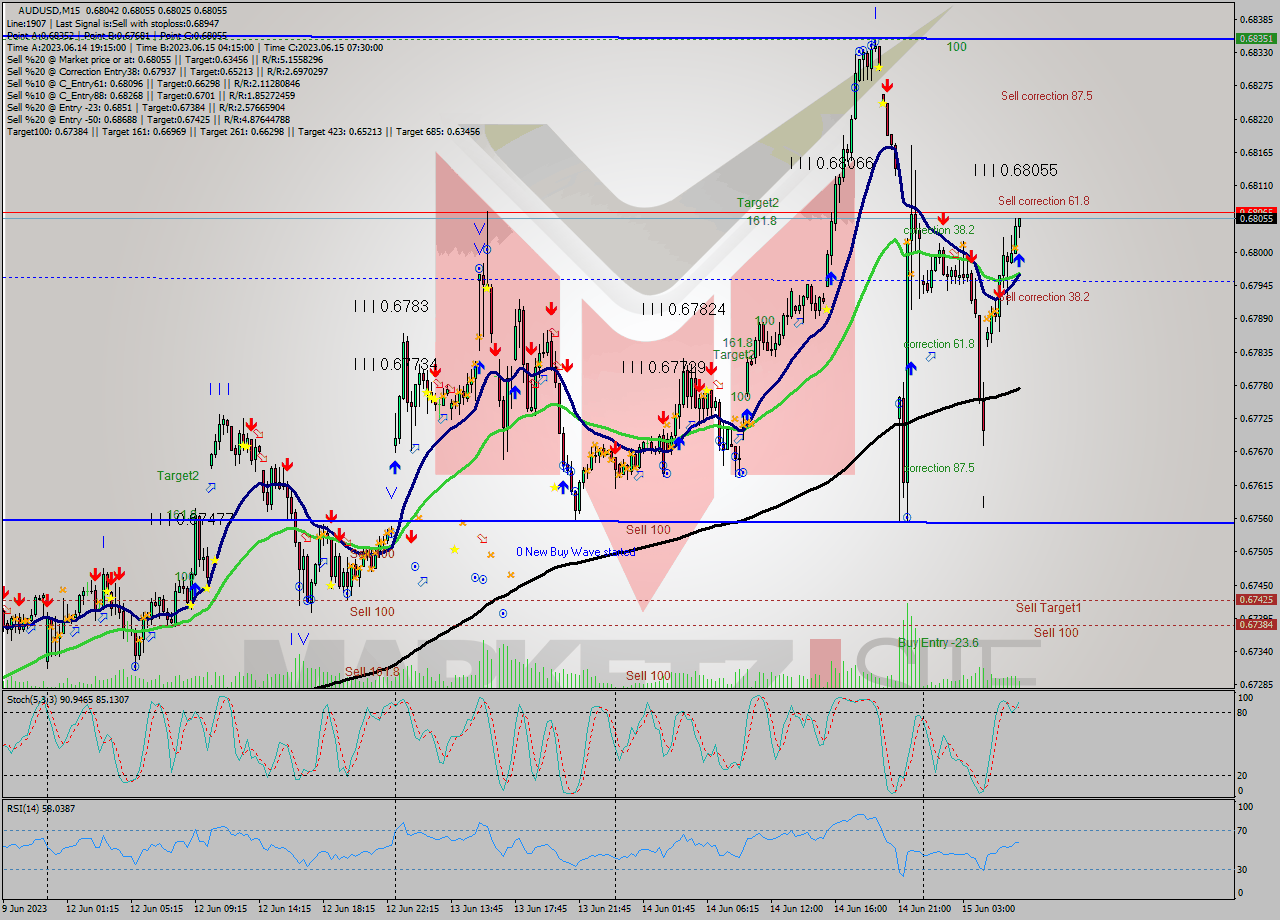The height and width of the screenshot is (920, 1280).
Task: Click the '12 Jun 22:15' time axis label
Action: 412,909
